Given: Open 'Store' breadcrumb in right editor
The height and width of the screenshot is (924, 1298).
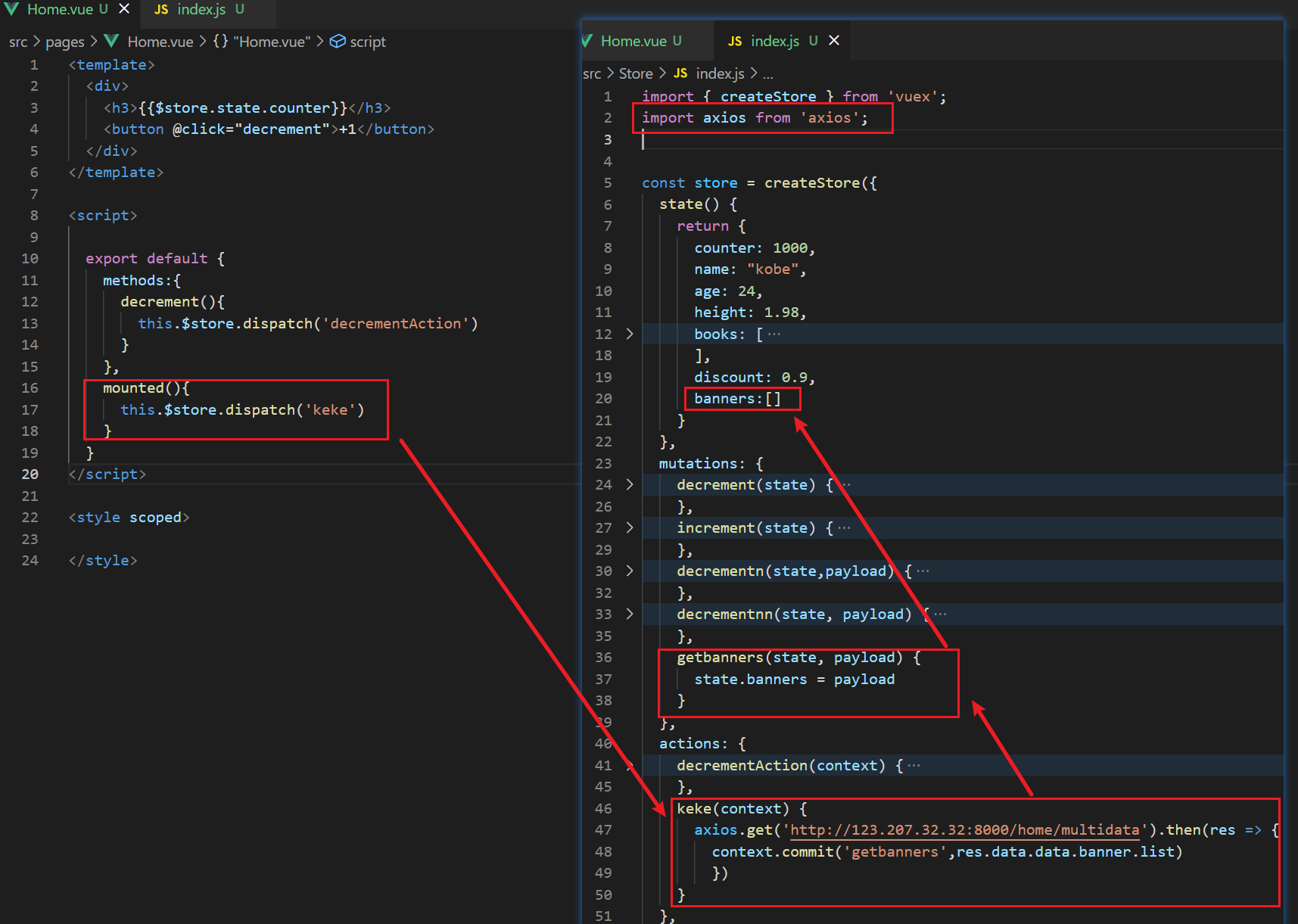Looking at the screenshot, I should pos(636,73).
